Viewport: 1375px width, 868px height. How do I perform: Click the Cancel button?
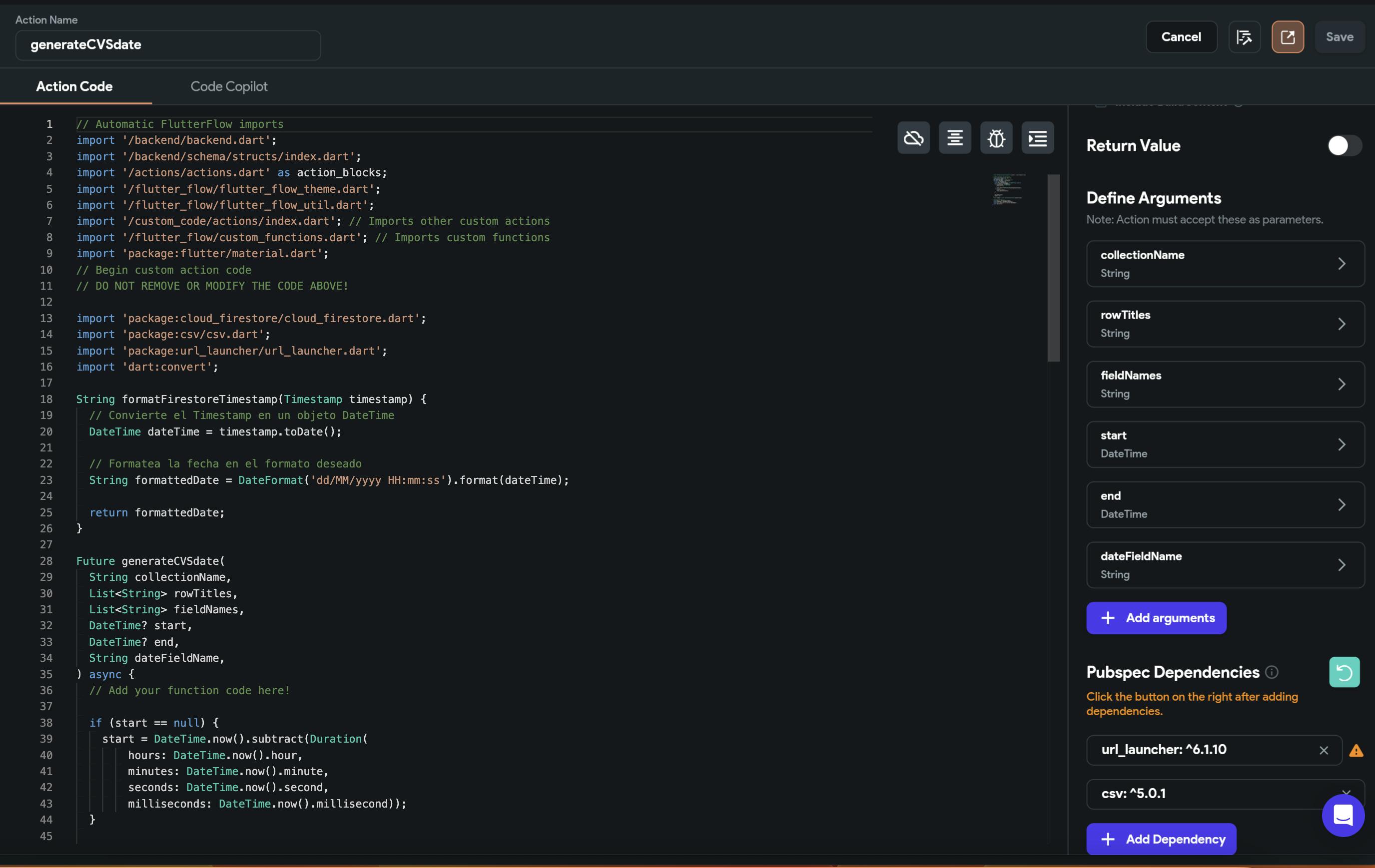(1180, 37)
